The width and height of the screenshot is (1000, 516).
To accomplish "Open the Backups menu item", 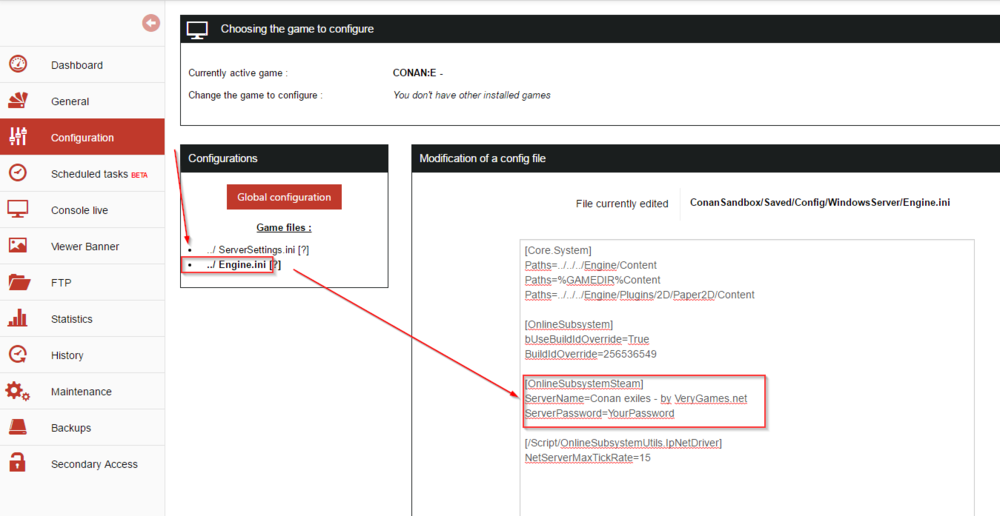I will (x=71, y=428).
